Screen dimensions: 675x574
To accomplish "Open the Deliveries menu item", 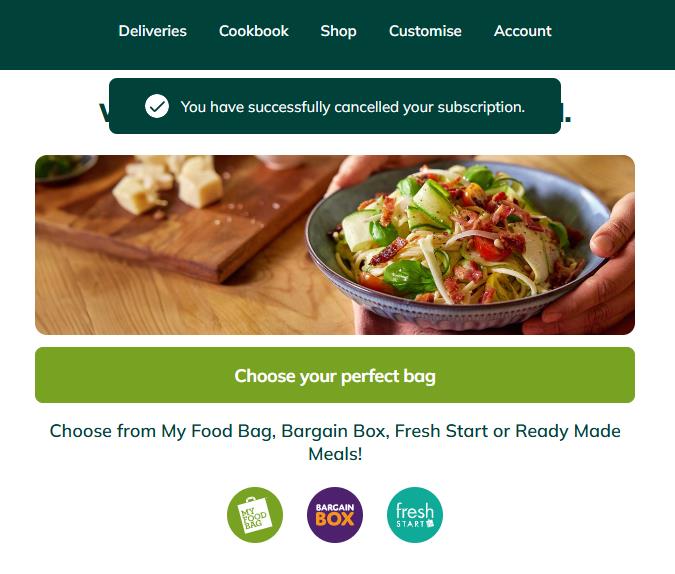I will [x=153, y=31].
